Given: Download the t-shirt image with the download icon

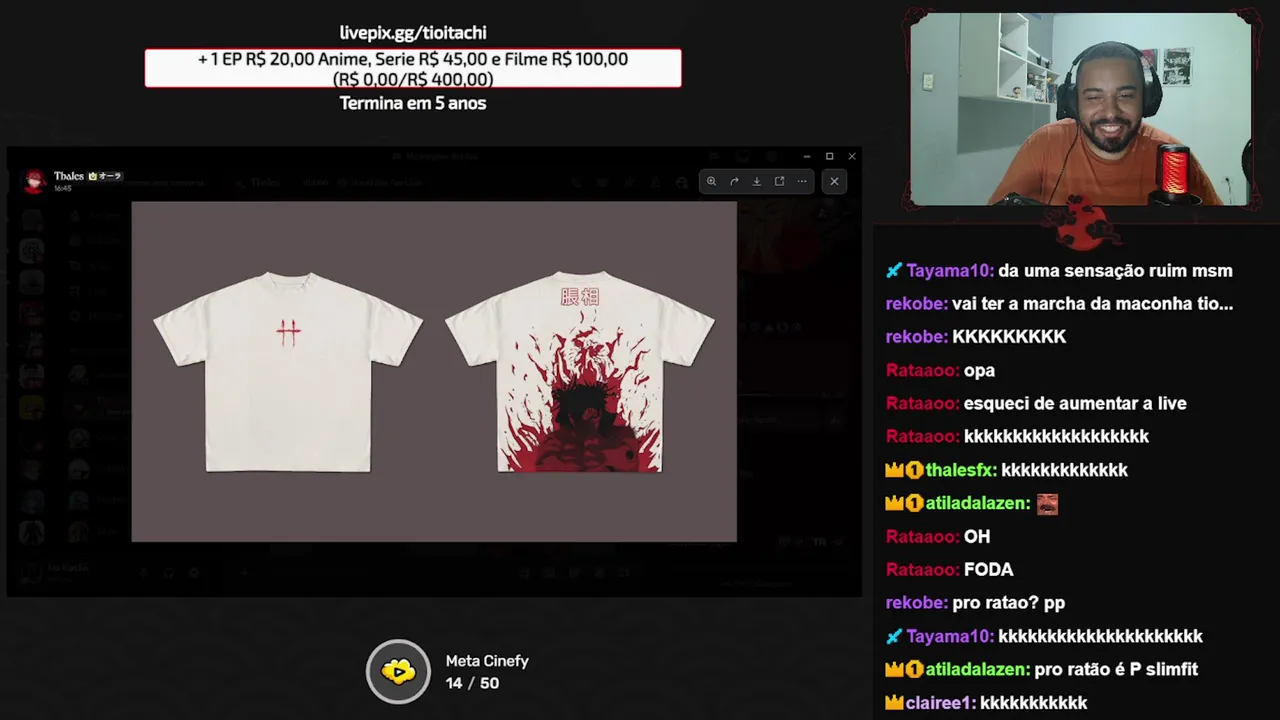Looking at the screenshot, I should pos(756,181).
